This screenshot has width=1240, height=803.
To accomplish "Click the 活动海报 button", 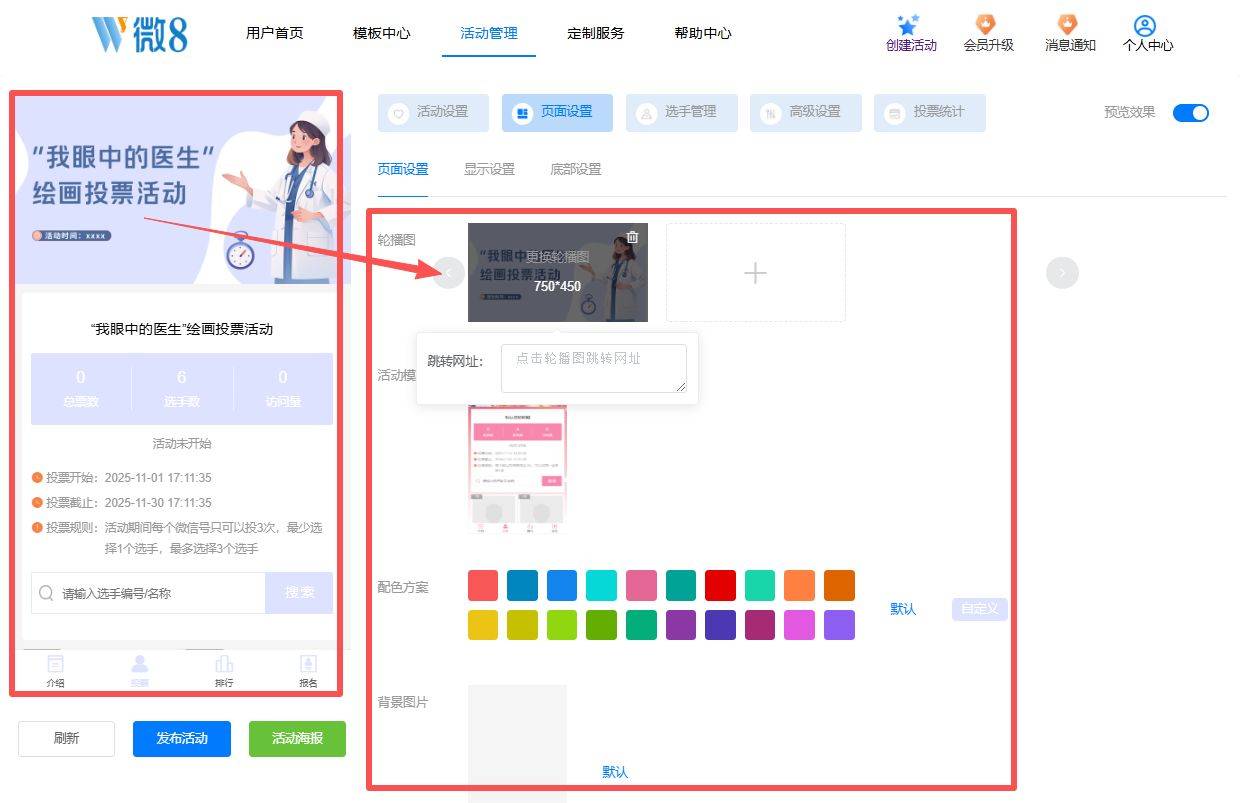I will coord(297,739).
